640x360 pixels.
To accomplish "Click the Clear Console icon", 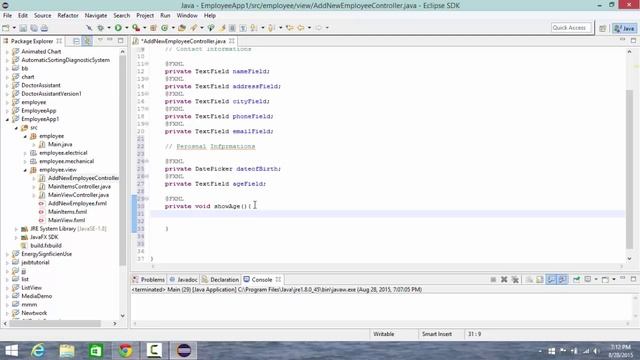I will point(529,280).
